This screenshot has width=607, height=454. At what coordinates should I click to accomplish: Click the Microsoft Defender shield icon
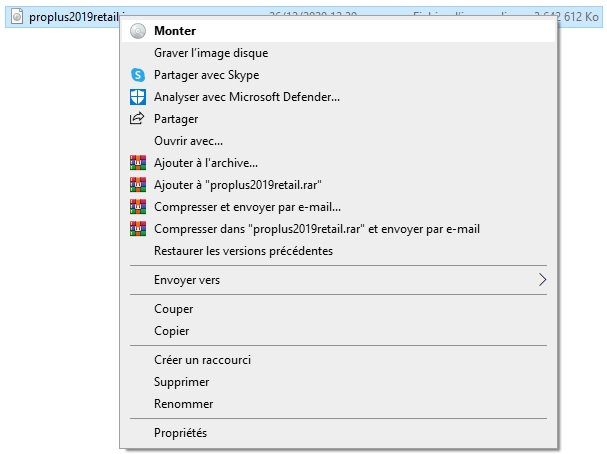point(138,97)
